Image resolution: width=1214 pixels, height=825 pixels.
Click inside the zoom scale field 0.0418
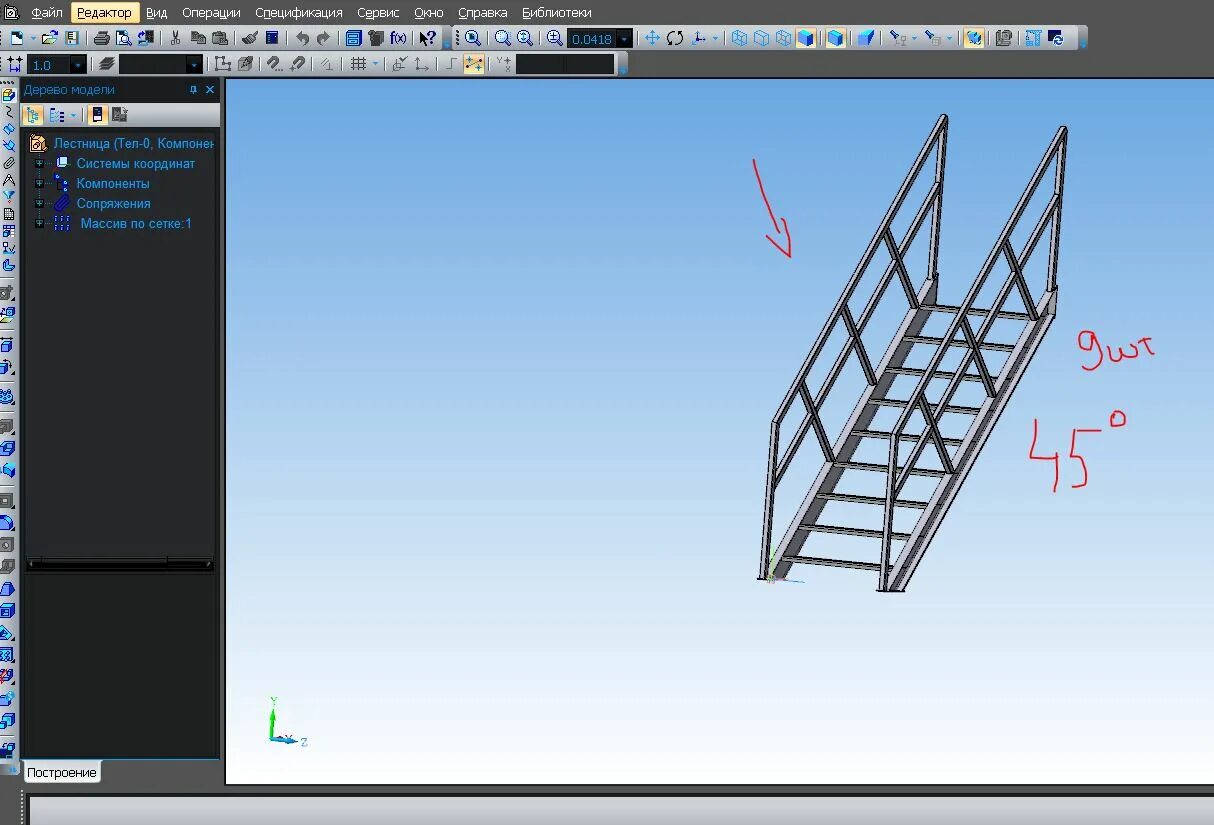590,39
